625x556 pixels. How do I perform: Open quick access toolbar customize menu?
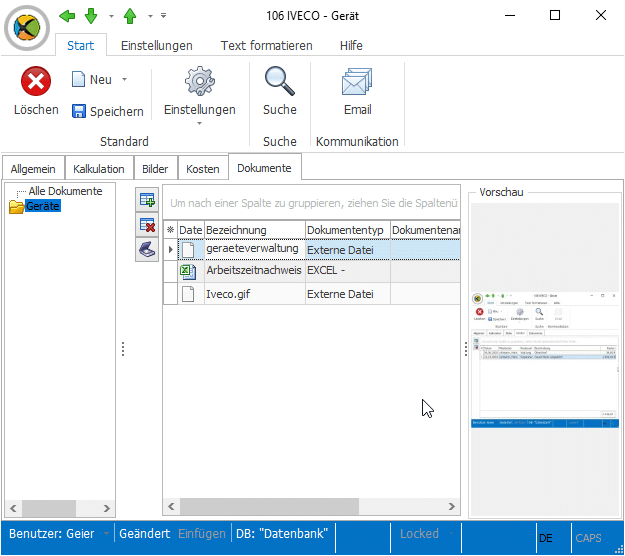pos(163,16)
